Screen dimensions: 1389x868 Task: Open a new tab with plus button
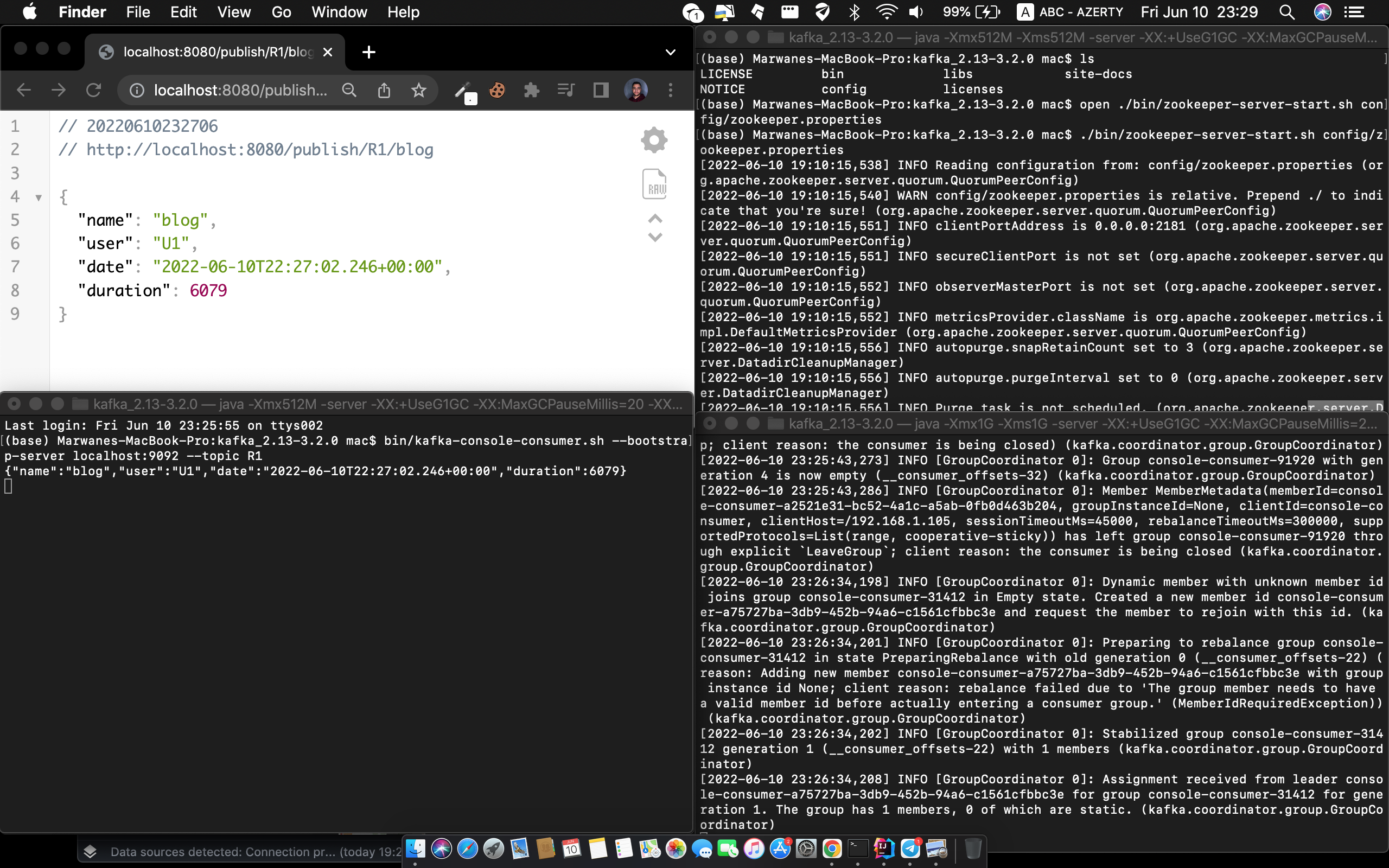(369, 52)
